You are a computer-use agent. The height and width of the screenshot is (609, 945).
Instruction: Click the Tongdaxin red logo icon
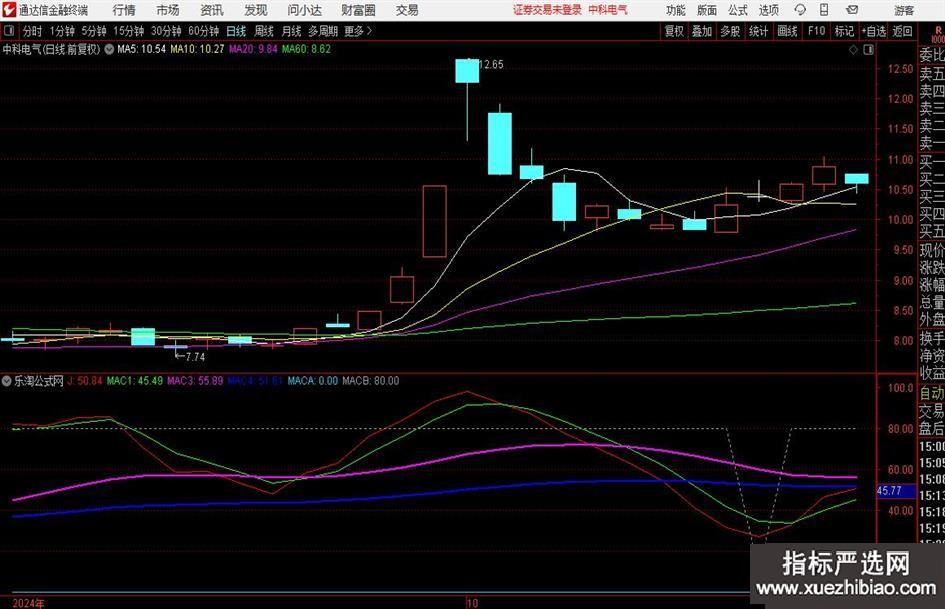click(x=9, y=10)
